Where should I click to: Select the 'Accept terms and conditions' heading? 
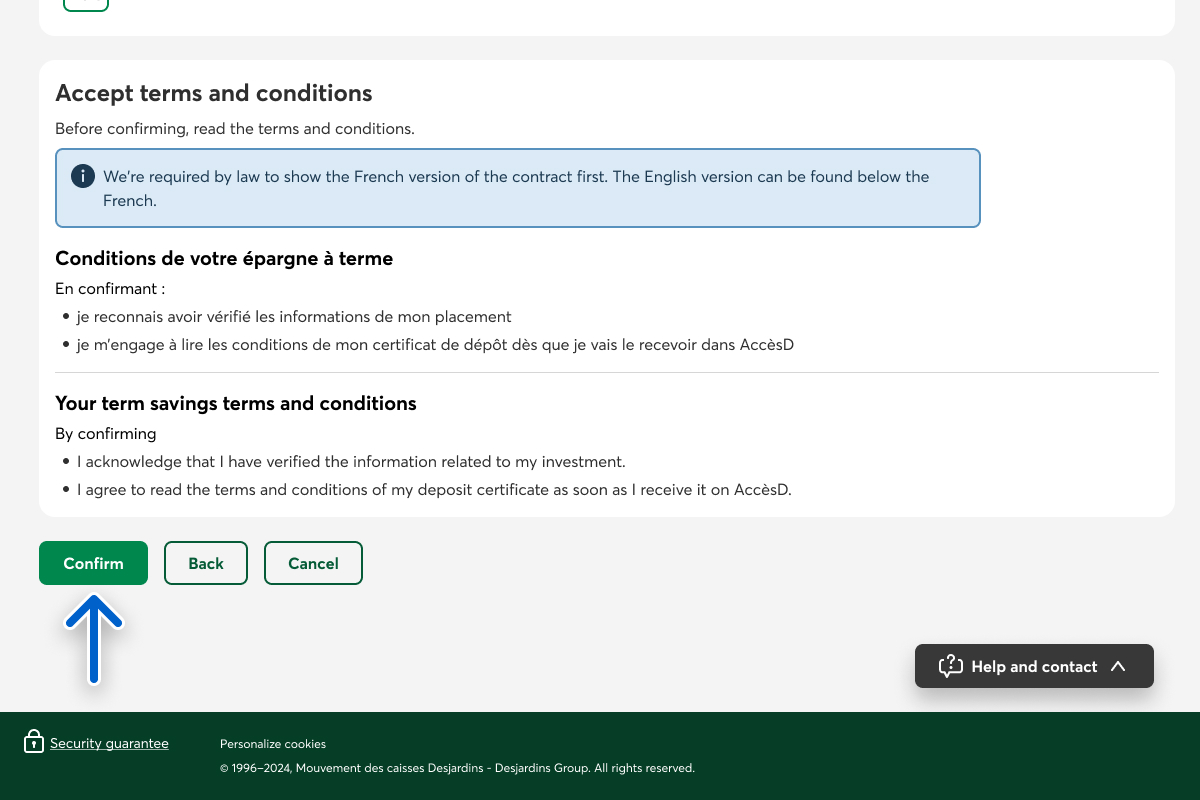213,93
